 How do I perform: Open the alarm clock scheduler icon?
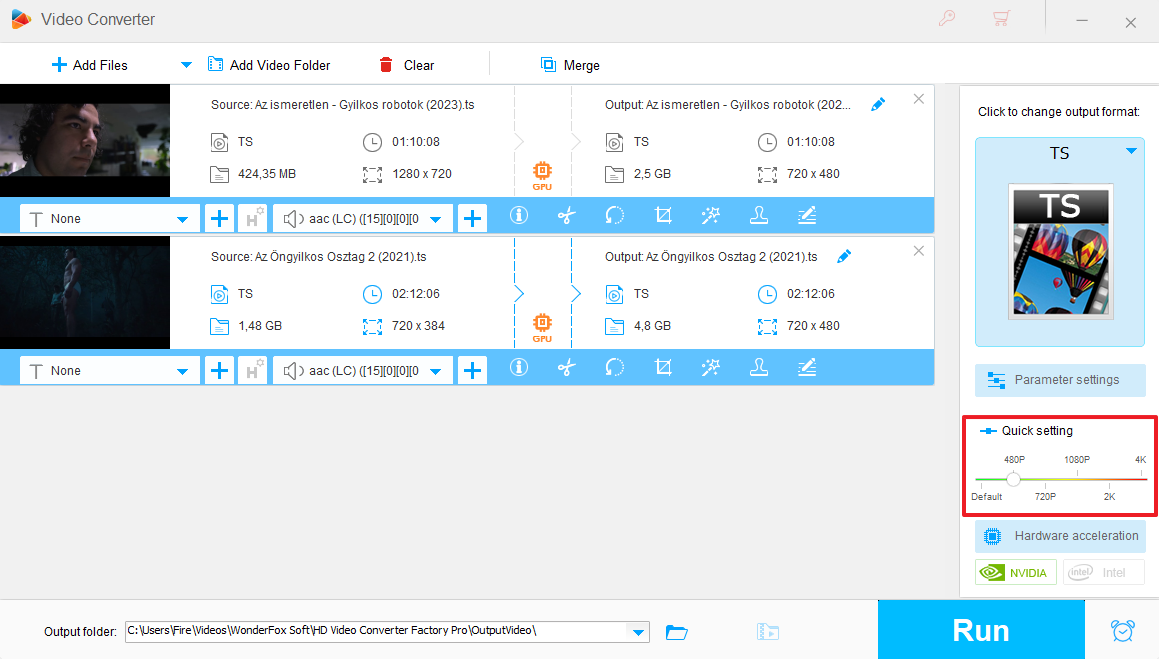pos(1122,630)
